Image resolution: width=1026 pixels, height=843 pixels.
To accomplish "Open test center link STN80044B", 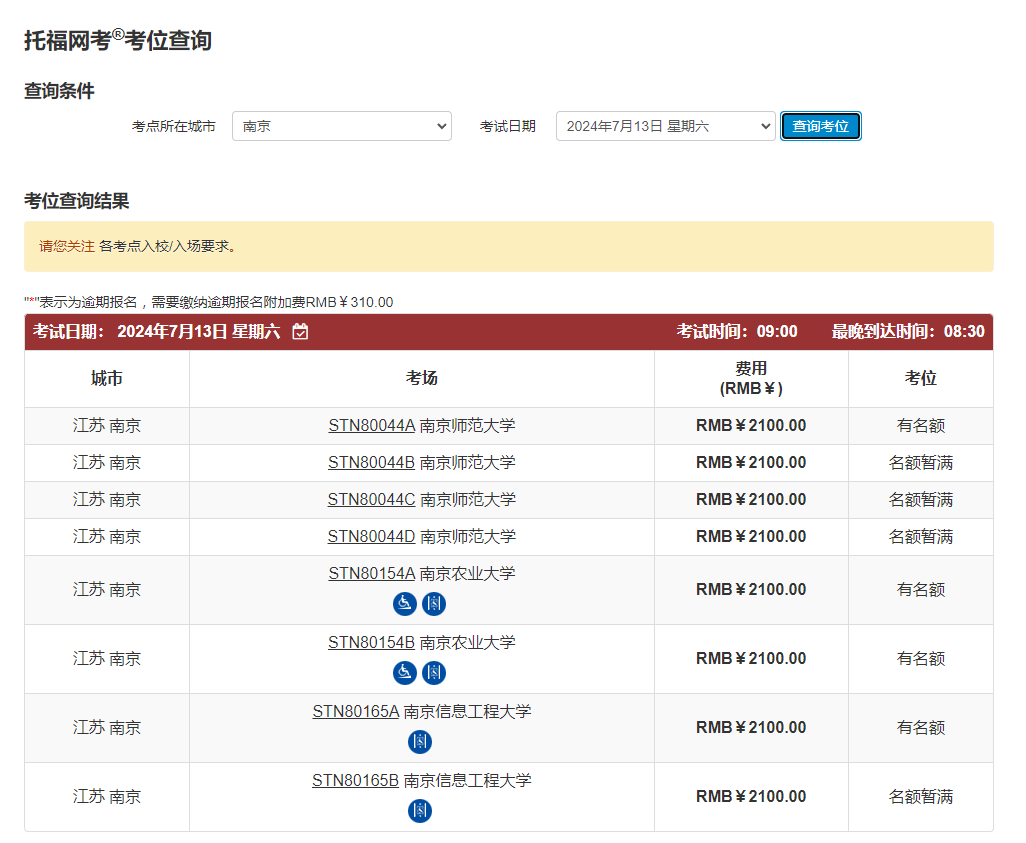I will [x=371, y=463].
